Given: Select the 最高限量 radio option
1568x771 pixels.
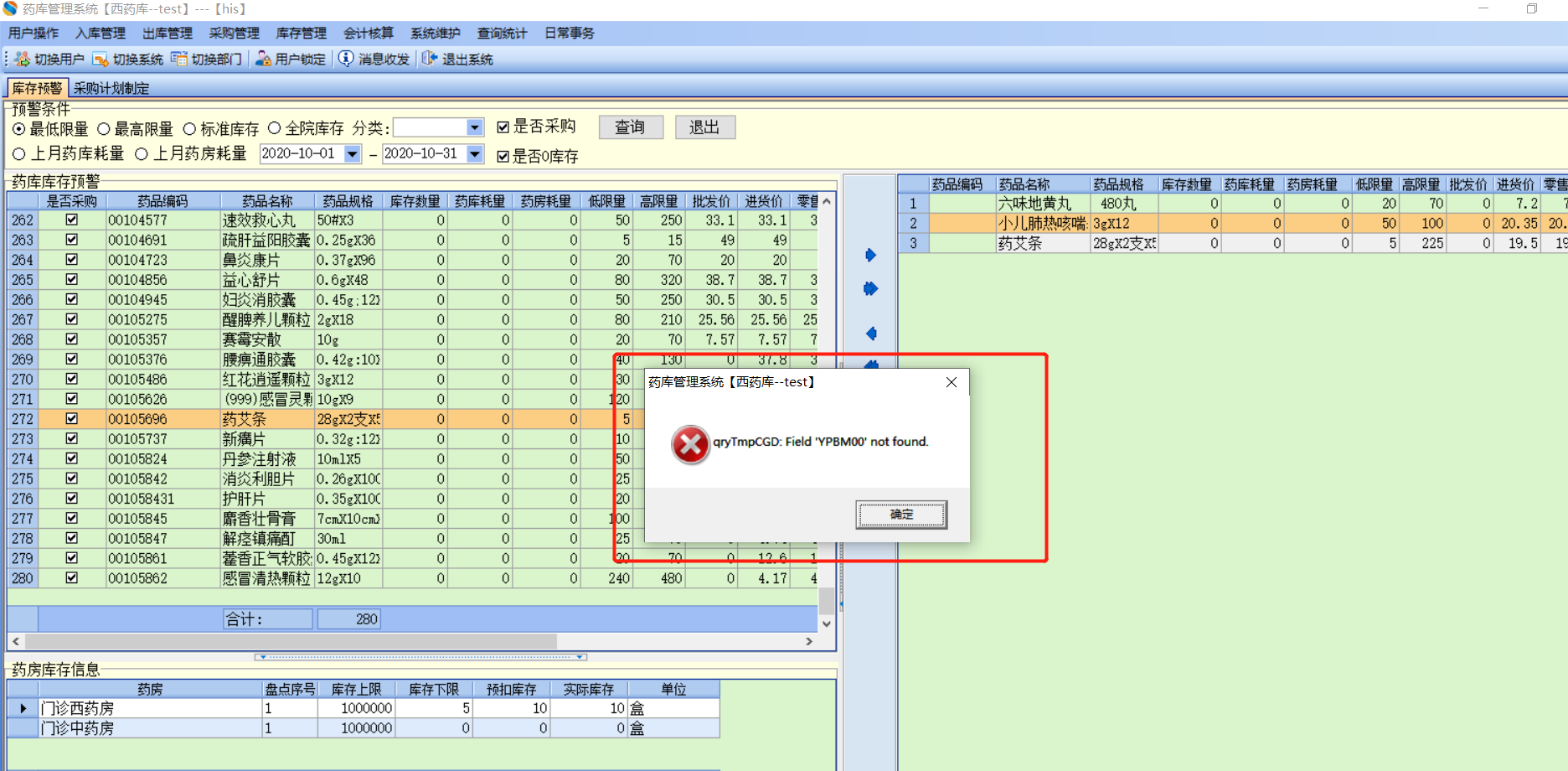Looking at the screenshot, I should pos(104,129).
